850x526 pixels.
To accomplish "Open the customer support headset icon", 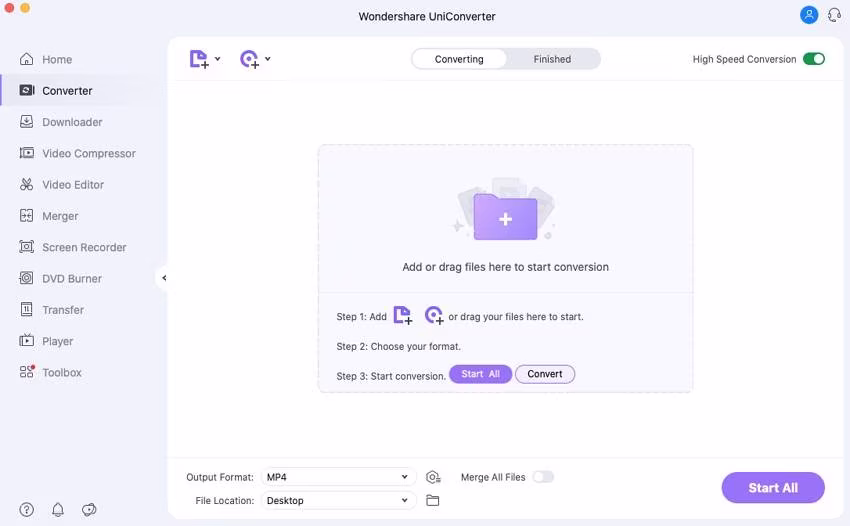I will pos(833,15).
